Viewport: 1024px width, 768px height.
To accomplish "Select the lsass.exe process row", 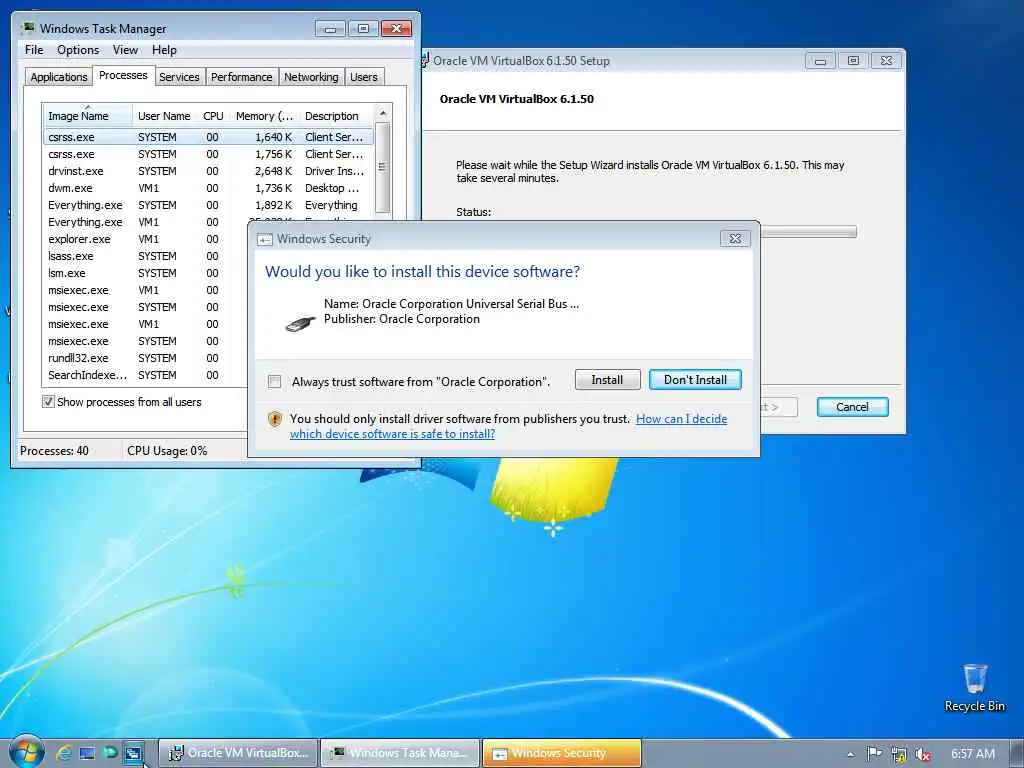I will click(x=145, y=256).
